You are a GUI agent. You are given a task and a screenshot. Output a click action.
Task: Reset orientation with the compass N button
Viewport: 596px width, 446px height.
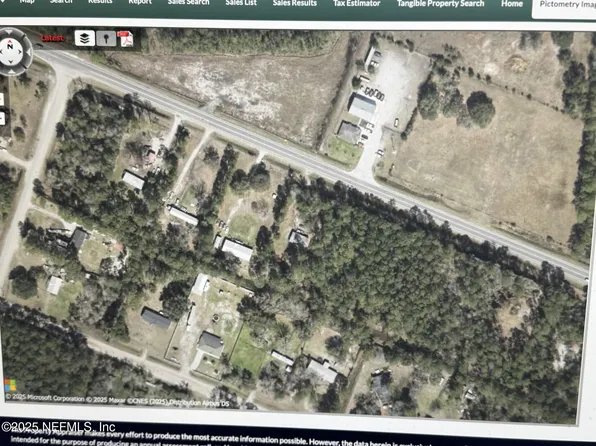click(10, 47)
